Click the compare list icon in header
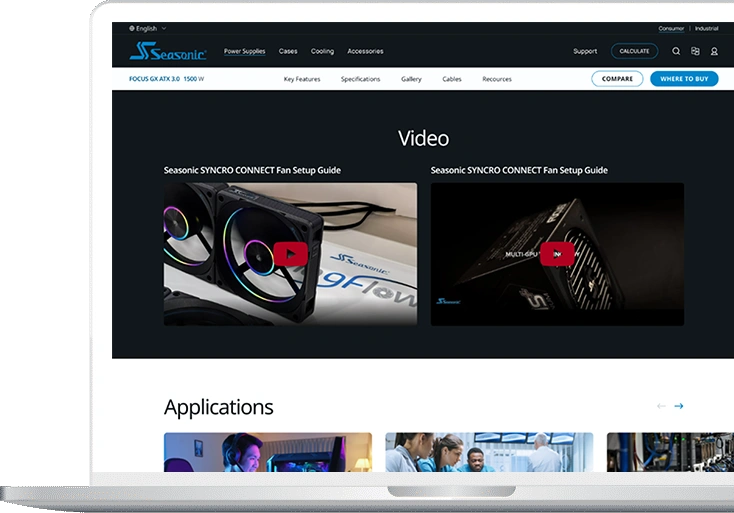Viewport: 734px width, 513px height. click(x=695, y=51)
